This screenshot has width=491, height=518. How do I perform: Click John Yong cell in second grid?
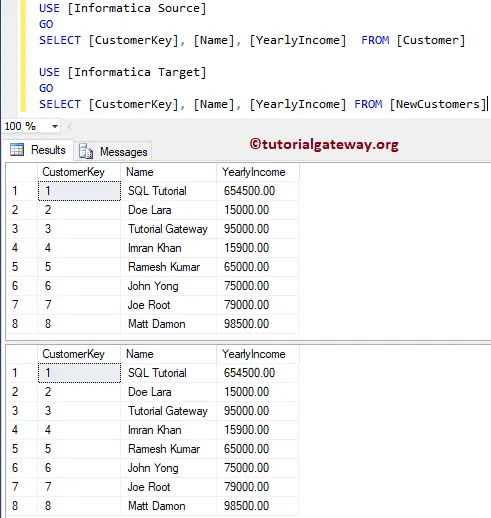click(168, 468)
